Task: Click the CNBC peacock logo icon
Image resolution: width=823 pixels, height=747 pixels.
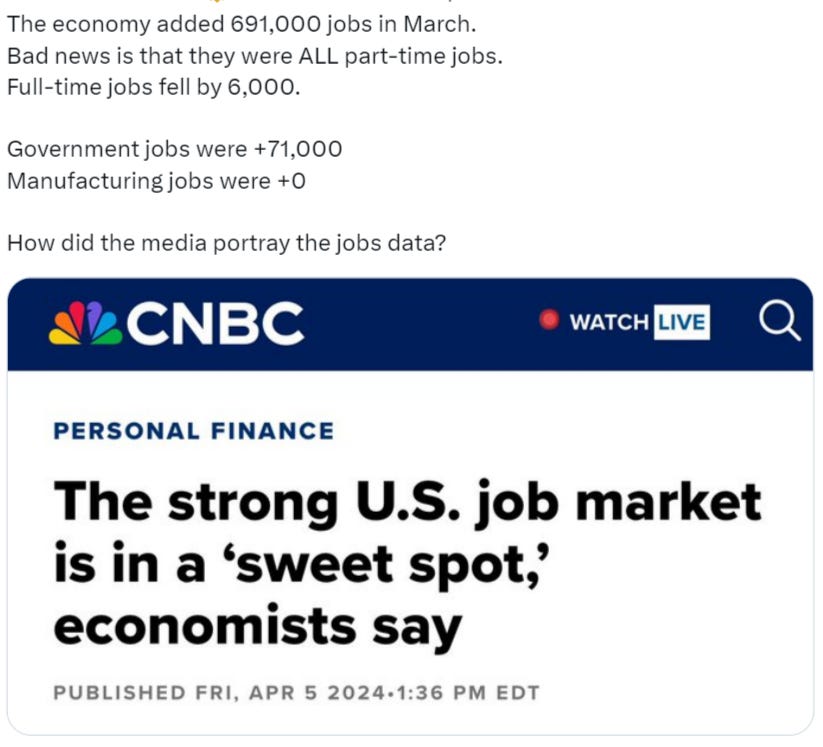Action: (86, 323)
